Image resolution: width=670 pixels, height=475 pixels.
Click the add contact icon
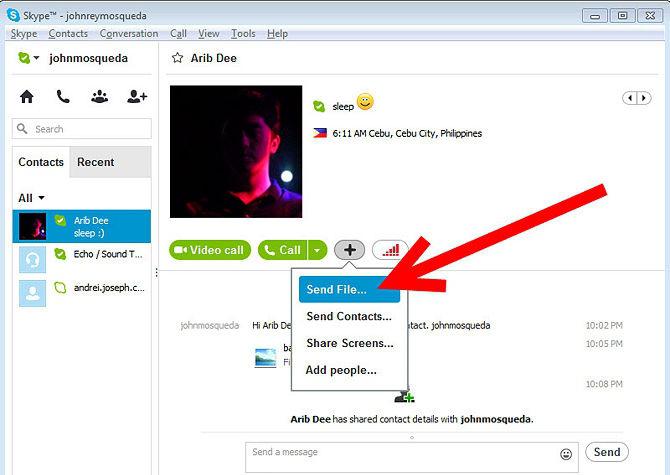coord(137,97)
